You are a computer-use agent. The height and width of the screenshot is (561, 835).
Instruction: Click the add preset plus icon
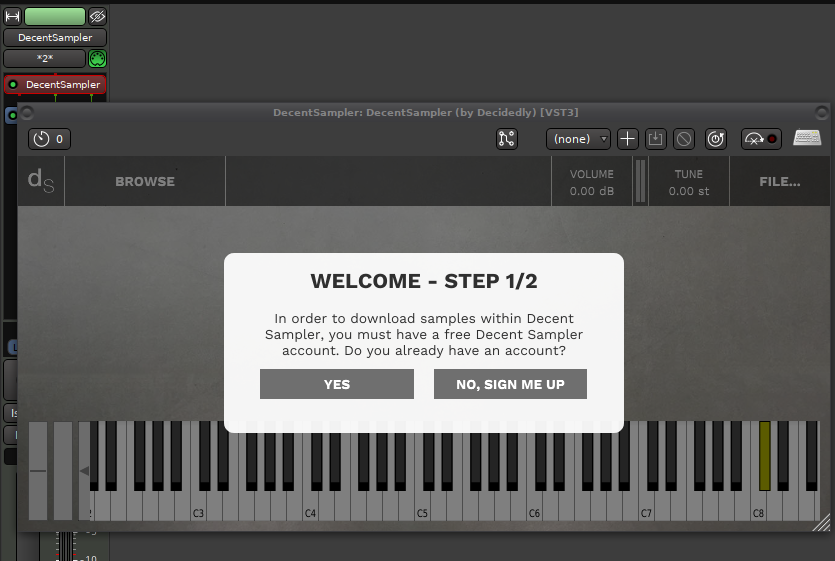(x=627, y=139)
